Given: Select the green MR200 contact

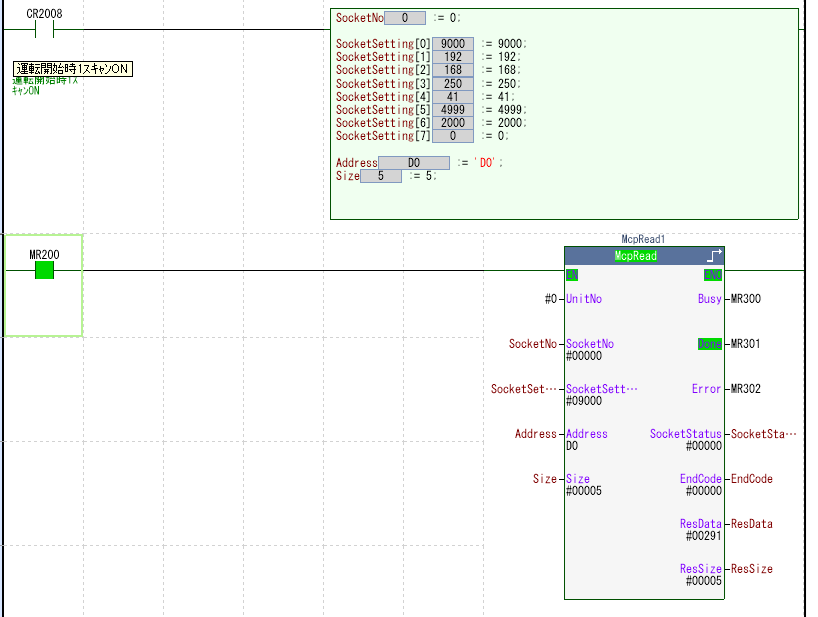Looking at the screenshot, I should (x=44, y=270).
